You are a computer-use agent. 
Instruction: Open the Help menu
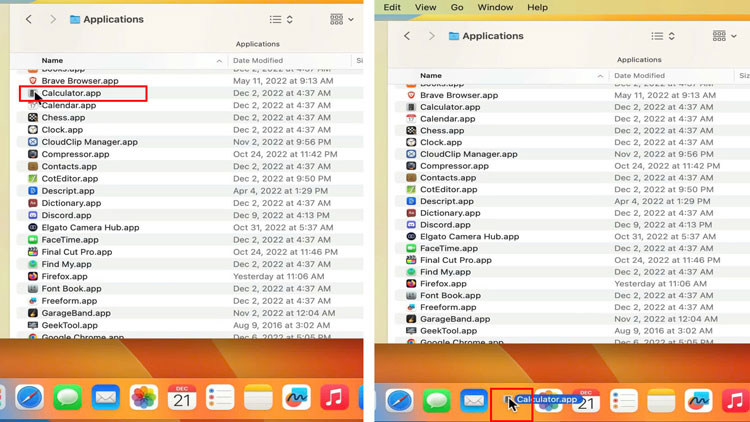pyautogui.click(x=537, y=7)
